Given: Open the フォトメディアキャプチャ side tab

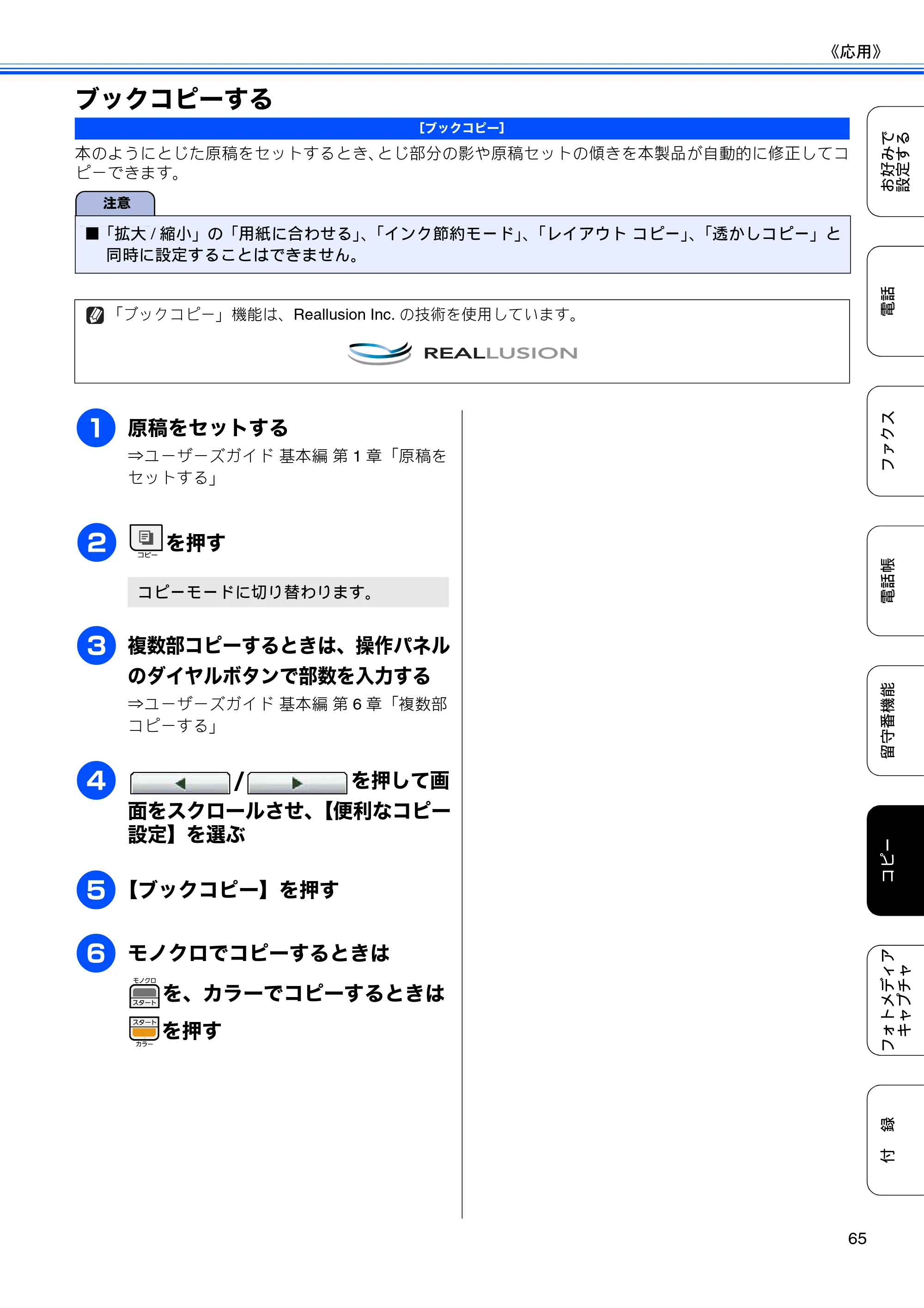Looking at the screenshot, I should tap(895, 1000).
